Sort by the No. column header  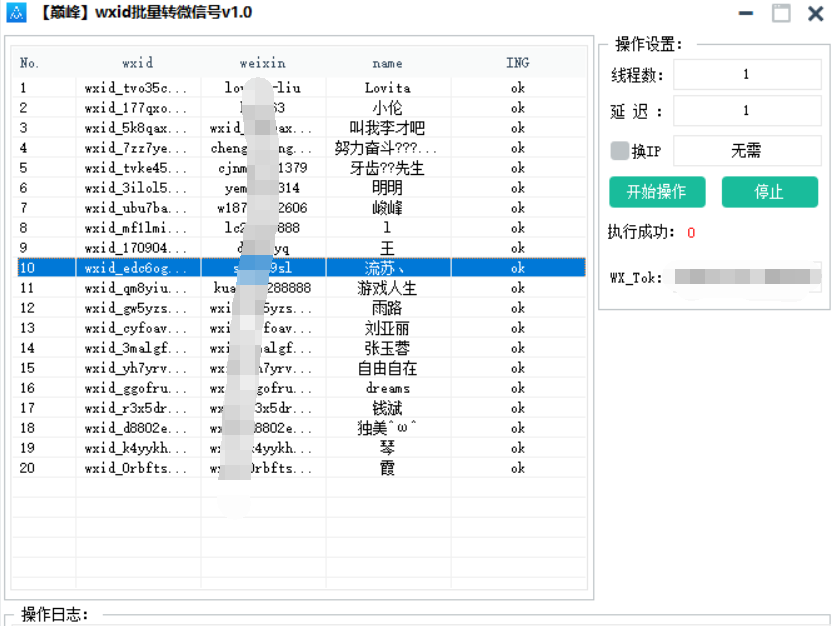coord(30,63)
